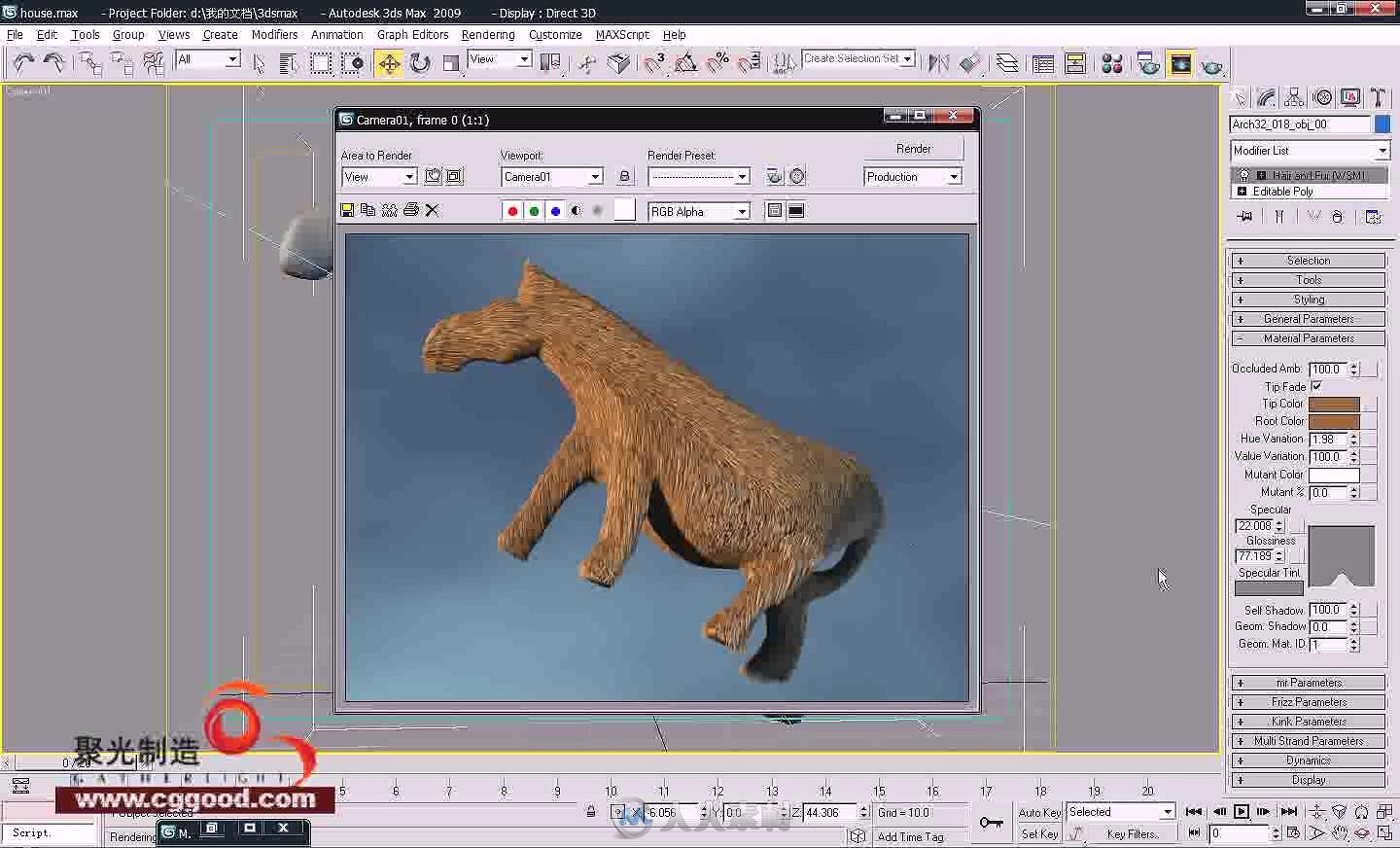1400x848 pixels.
Task: Open the Layer Manager icon
Action: (x=1007, y=64)
